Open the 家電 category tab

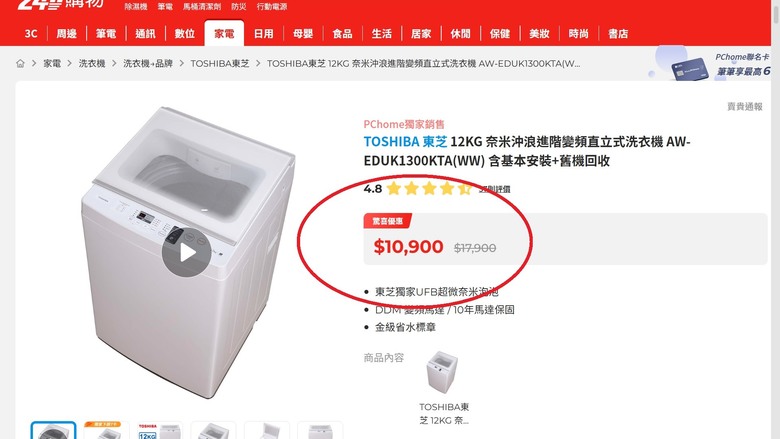(x=224, y=33)
